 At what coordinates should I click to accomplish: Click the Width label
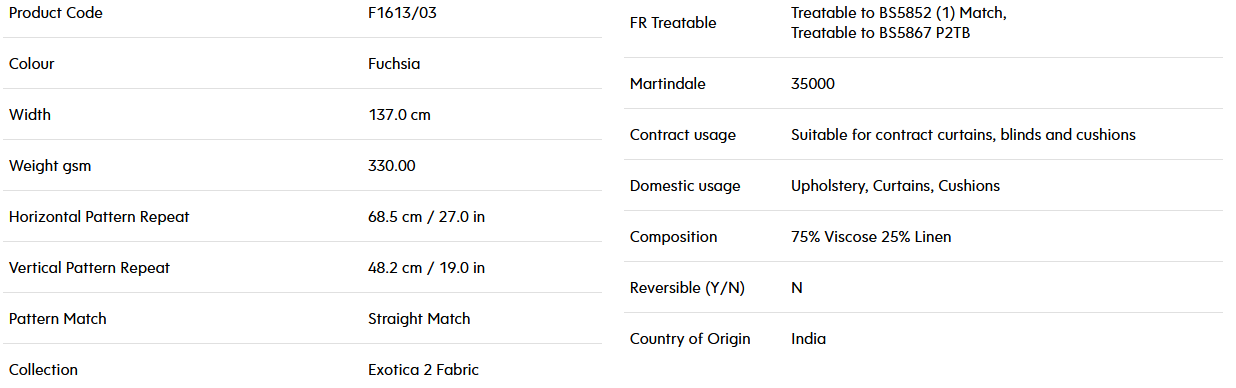click(30, 115)
